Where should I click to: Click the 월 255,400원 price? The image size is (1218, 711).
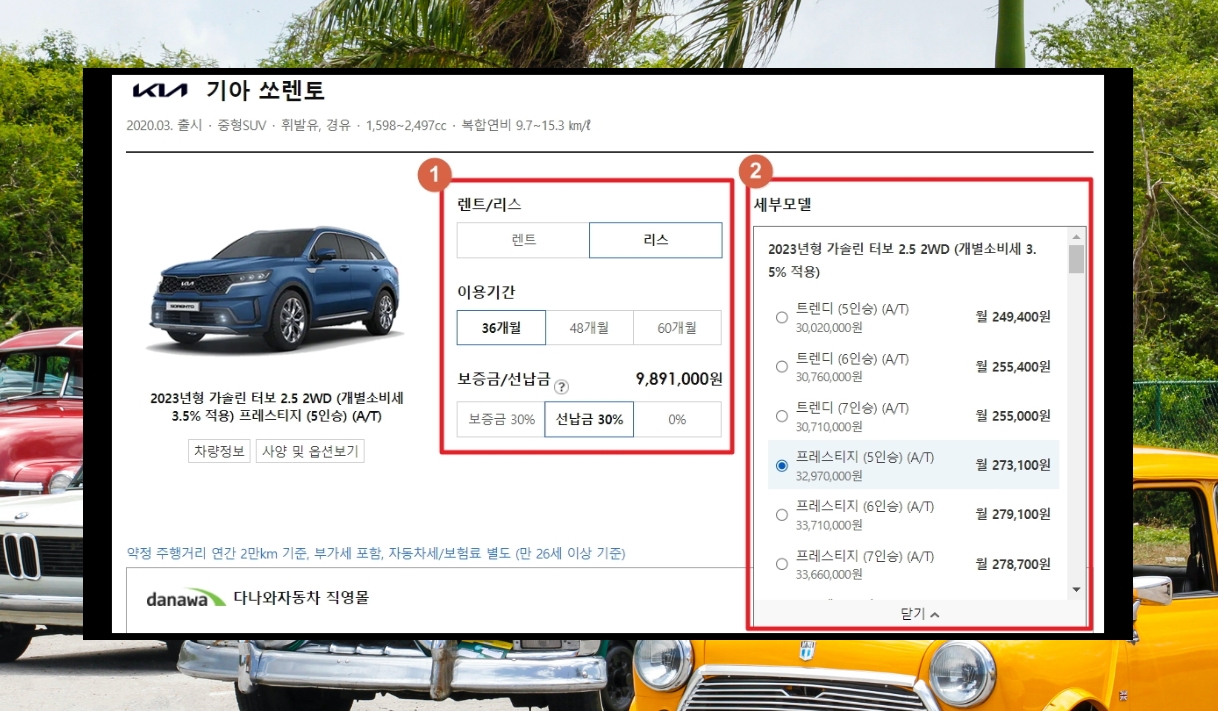(1013, 367)
